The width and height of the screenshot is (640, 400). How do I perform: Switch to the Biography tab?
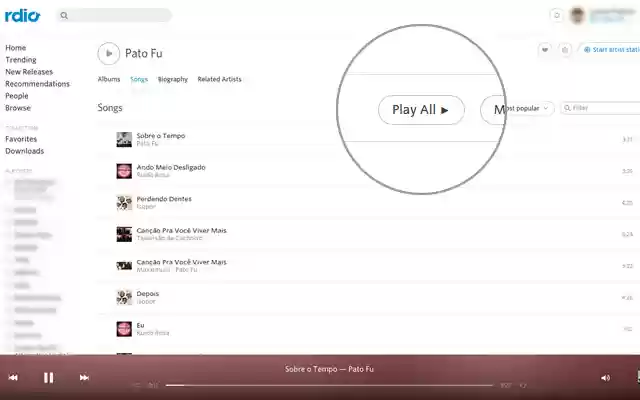pos(173,79)
